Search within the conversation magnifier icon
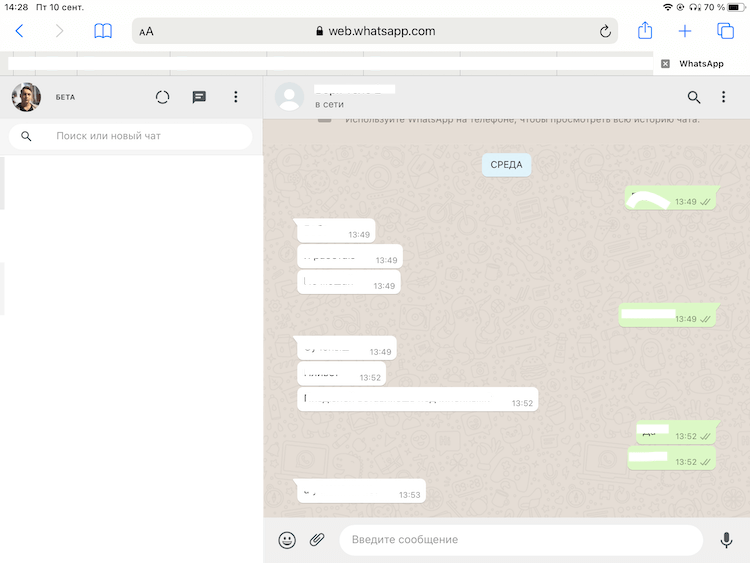Image resolution: width=750 pixels, height=563 pixels. click(694, 97)
